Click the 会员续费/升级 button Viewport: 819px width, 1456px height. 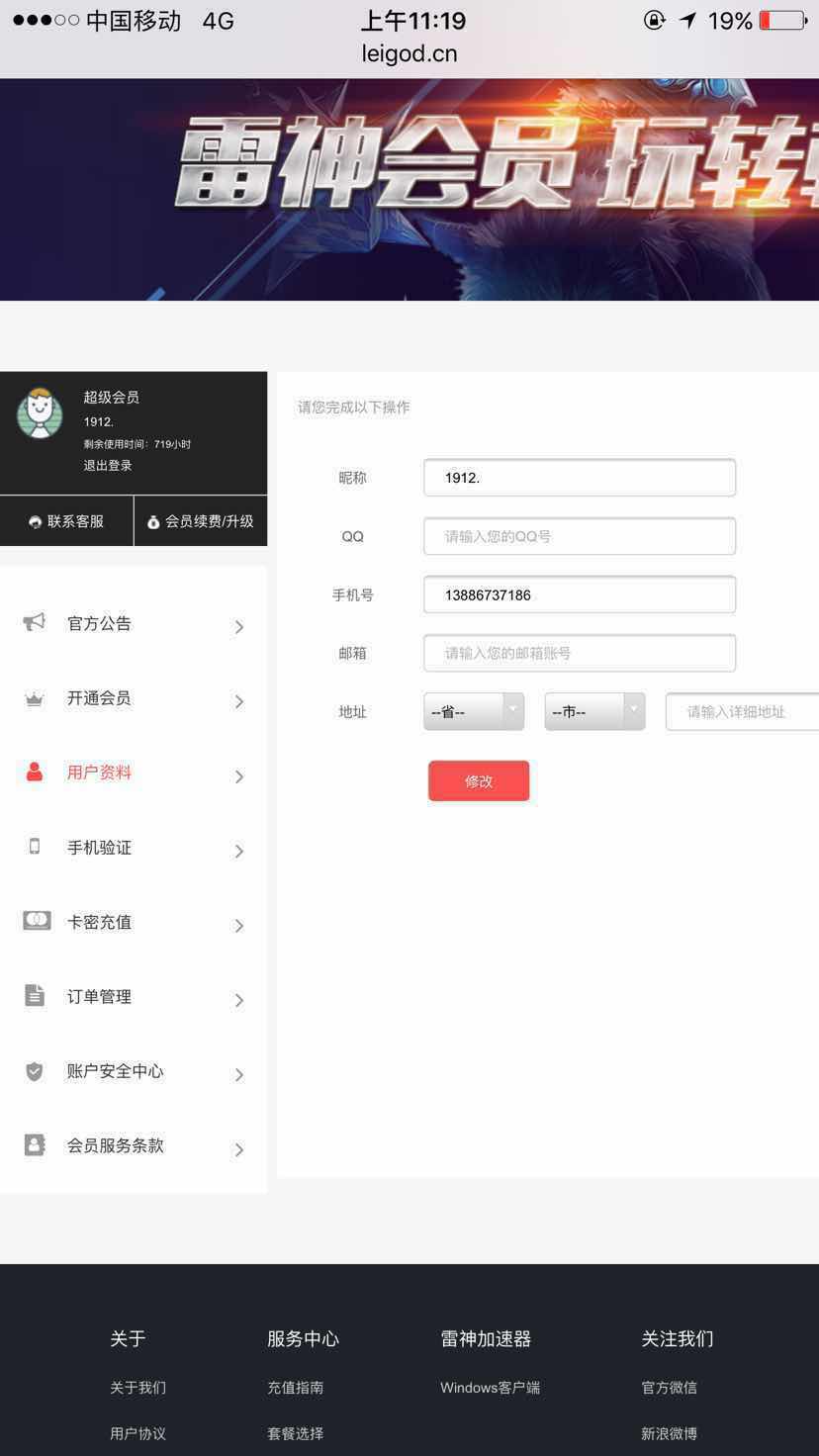tap(201, 521)
